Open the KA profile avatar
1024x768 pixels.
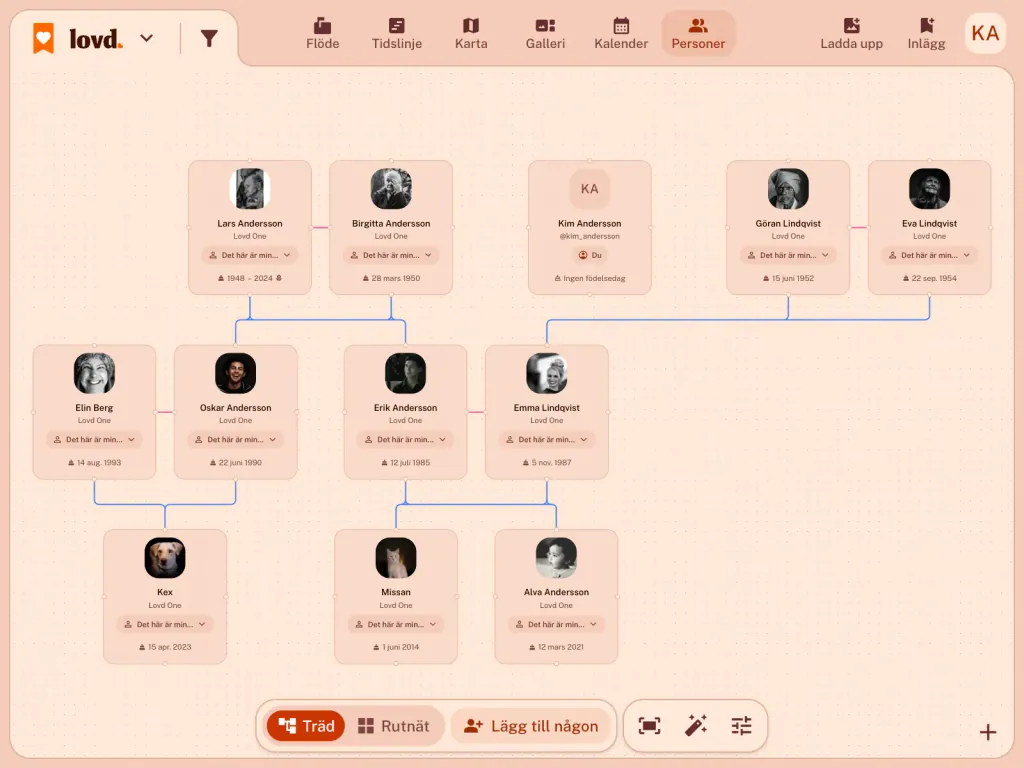[985, 33]
